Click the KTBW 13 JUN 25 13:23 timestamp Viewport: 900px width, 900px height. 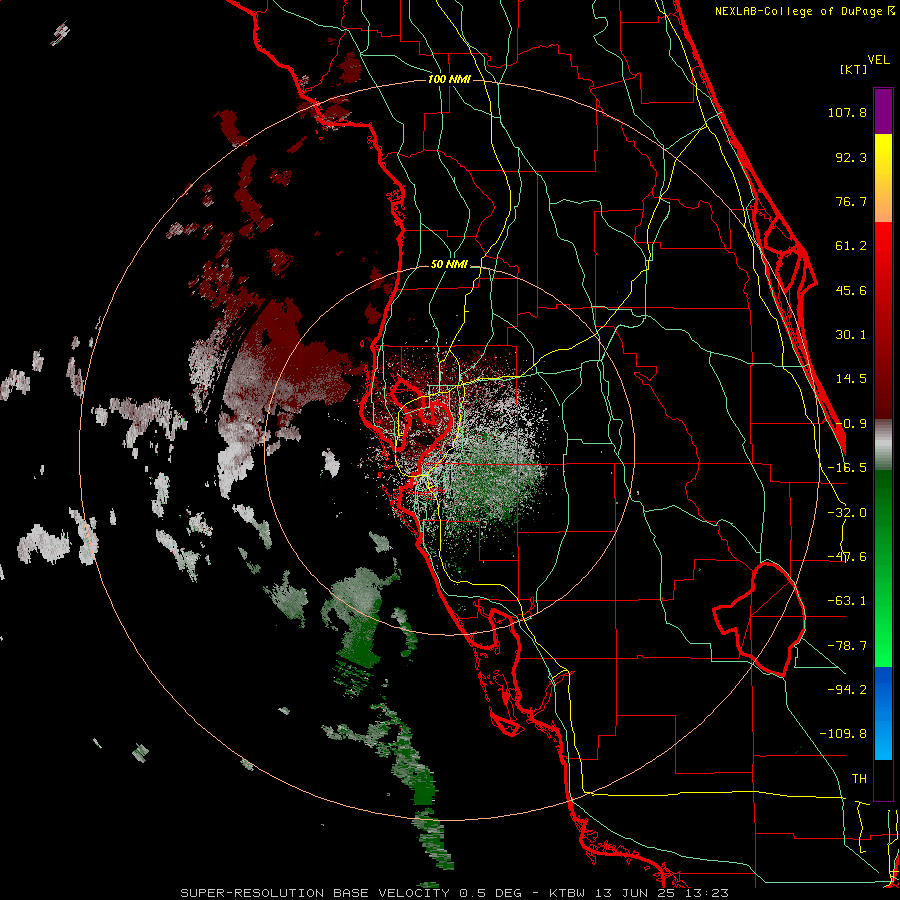[x=639, y=893]
